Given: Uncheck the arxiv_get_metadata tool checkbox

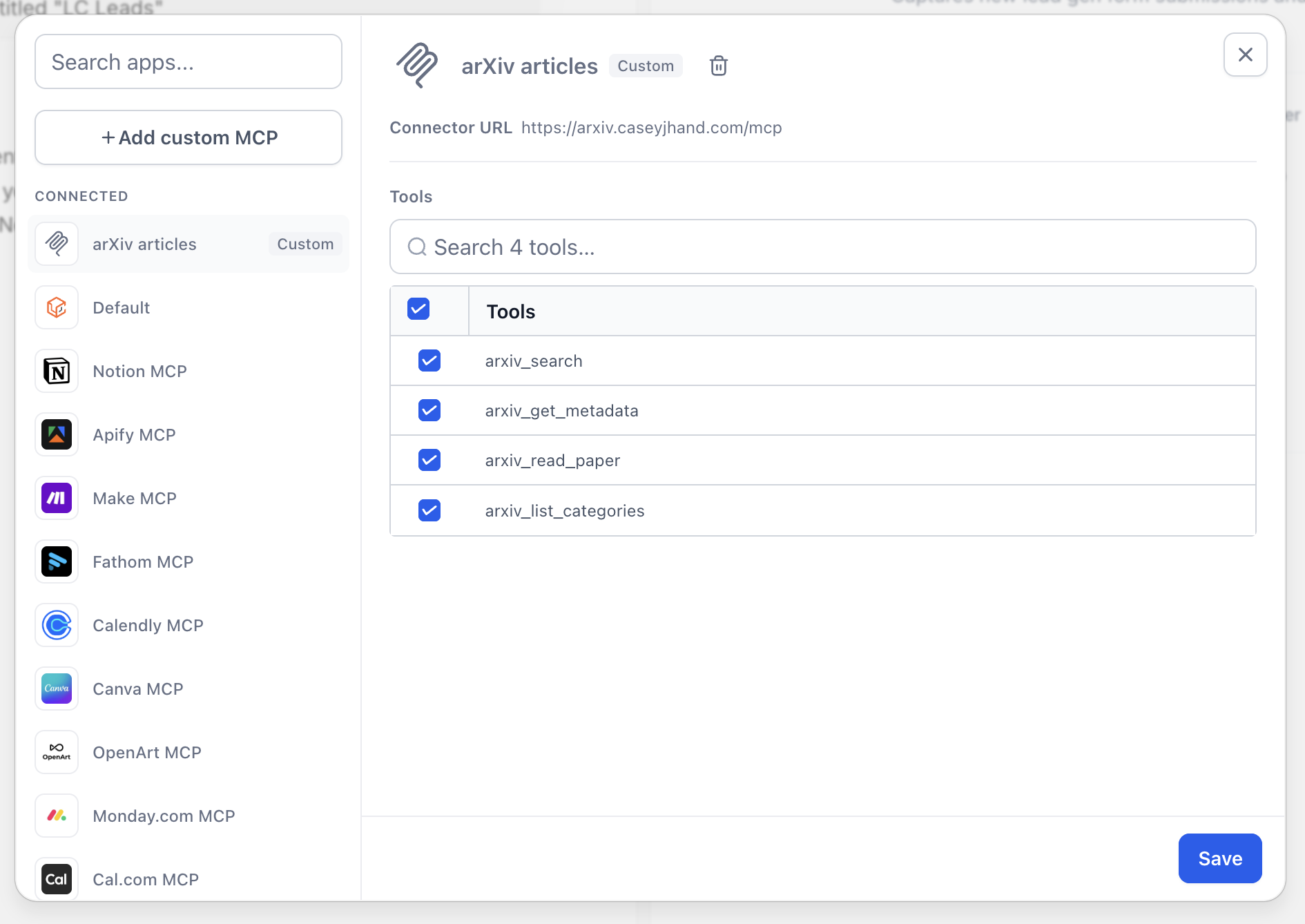Looking at the screenshot, I should 429,410.
